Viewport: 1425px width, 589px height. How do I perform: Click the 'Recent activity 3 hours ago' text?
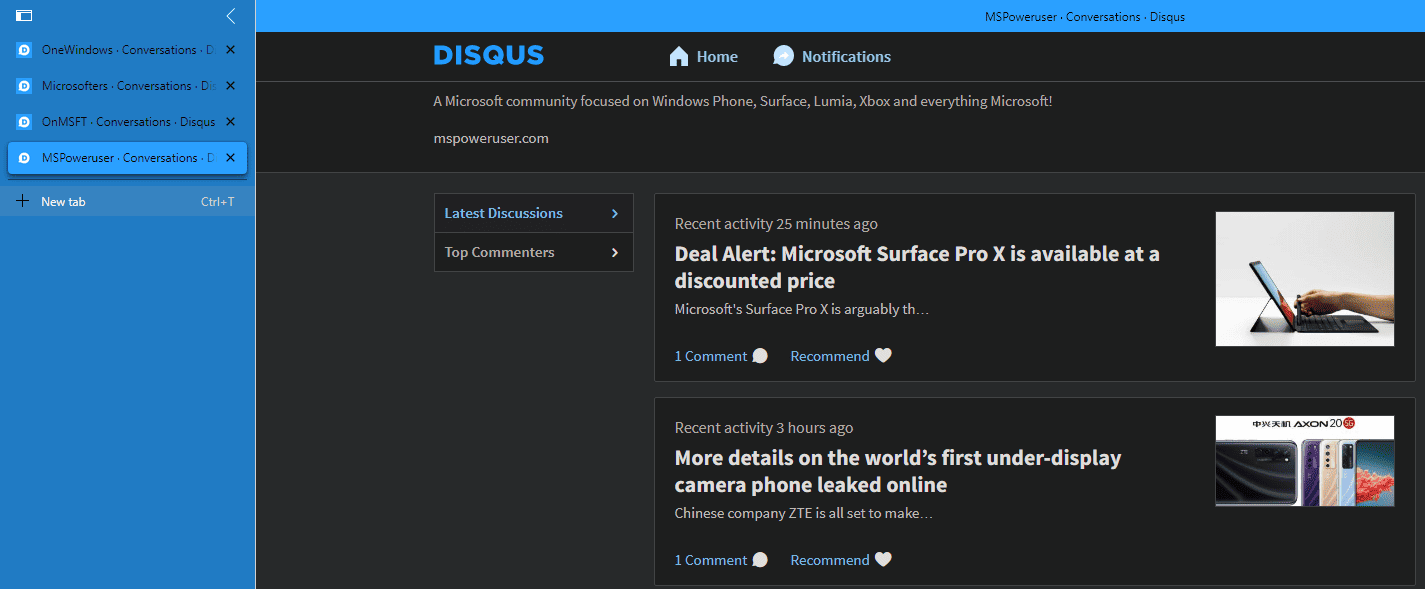764,427
